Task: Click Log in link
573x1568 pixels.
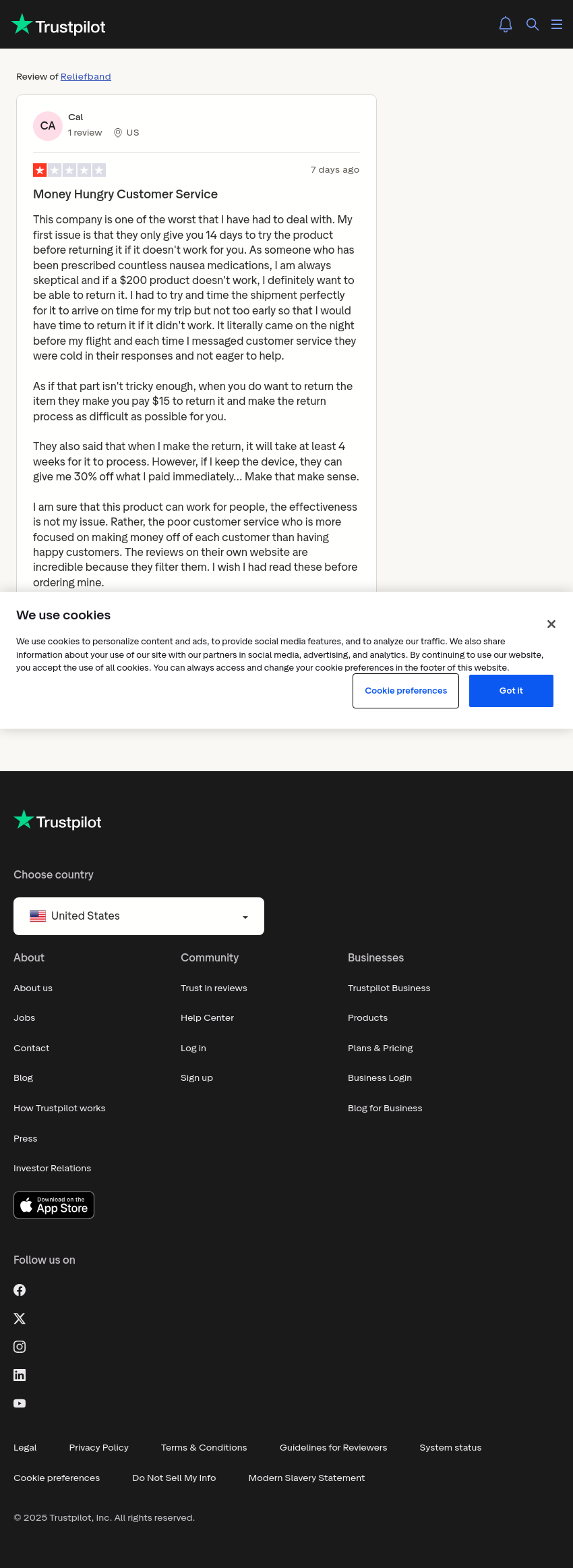Action: 193,1048
